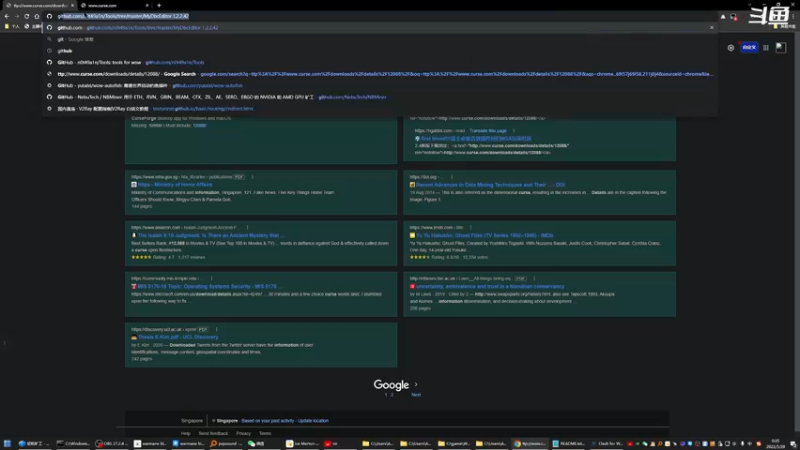Open the Google apps grid
Image resolution: width=800 pixels, height=450 pixels.
tap(766, 47)
